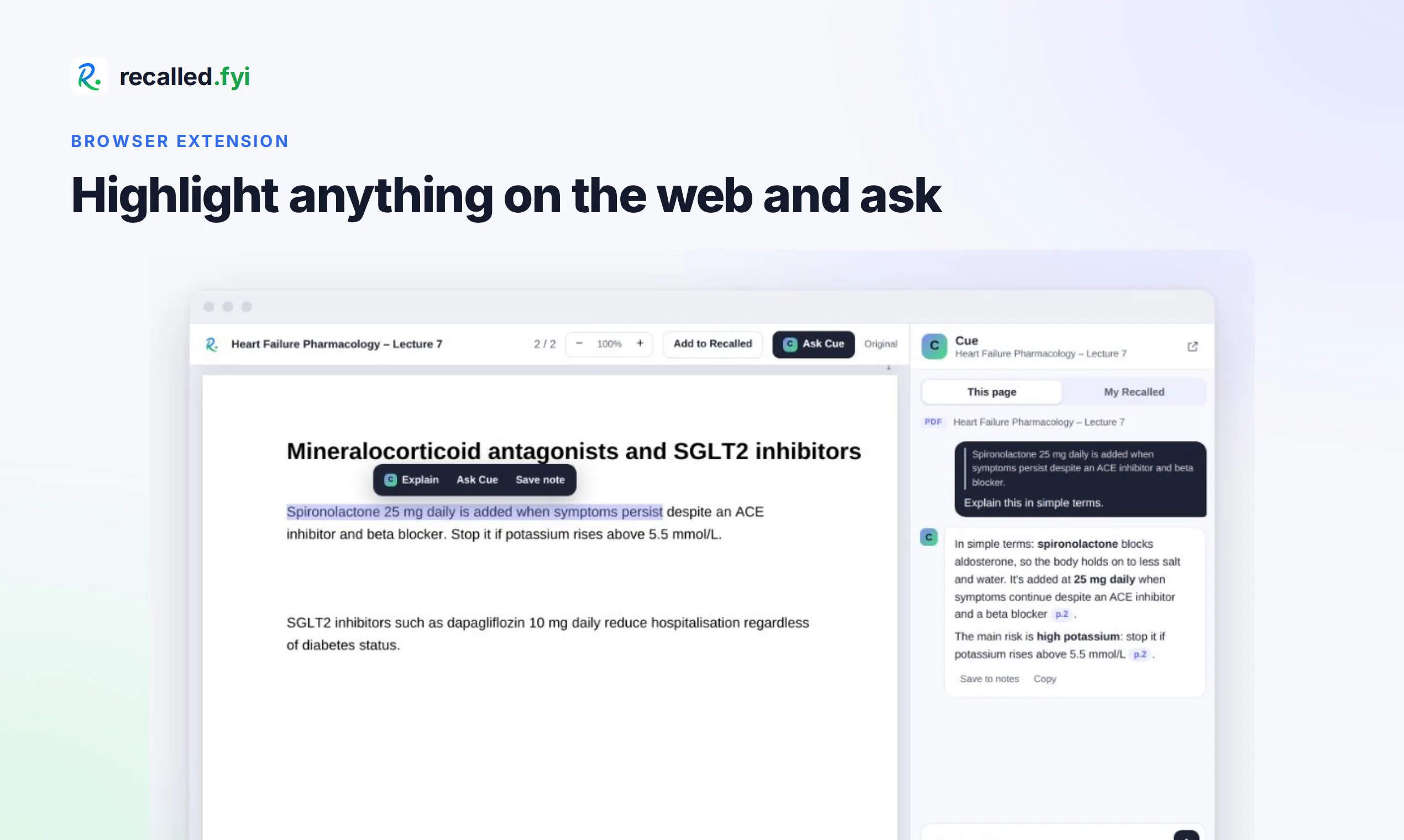Click the recalled.fyi logo icon

[90, 76]
